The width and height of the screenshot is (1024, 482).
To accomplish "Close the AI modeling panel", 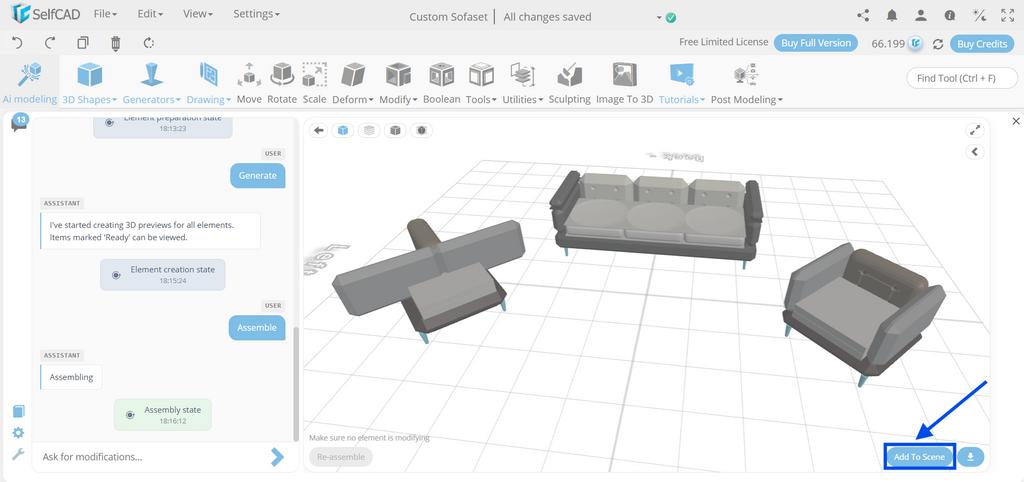I will click(1016, 121).
